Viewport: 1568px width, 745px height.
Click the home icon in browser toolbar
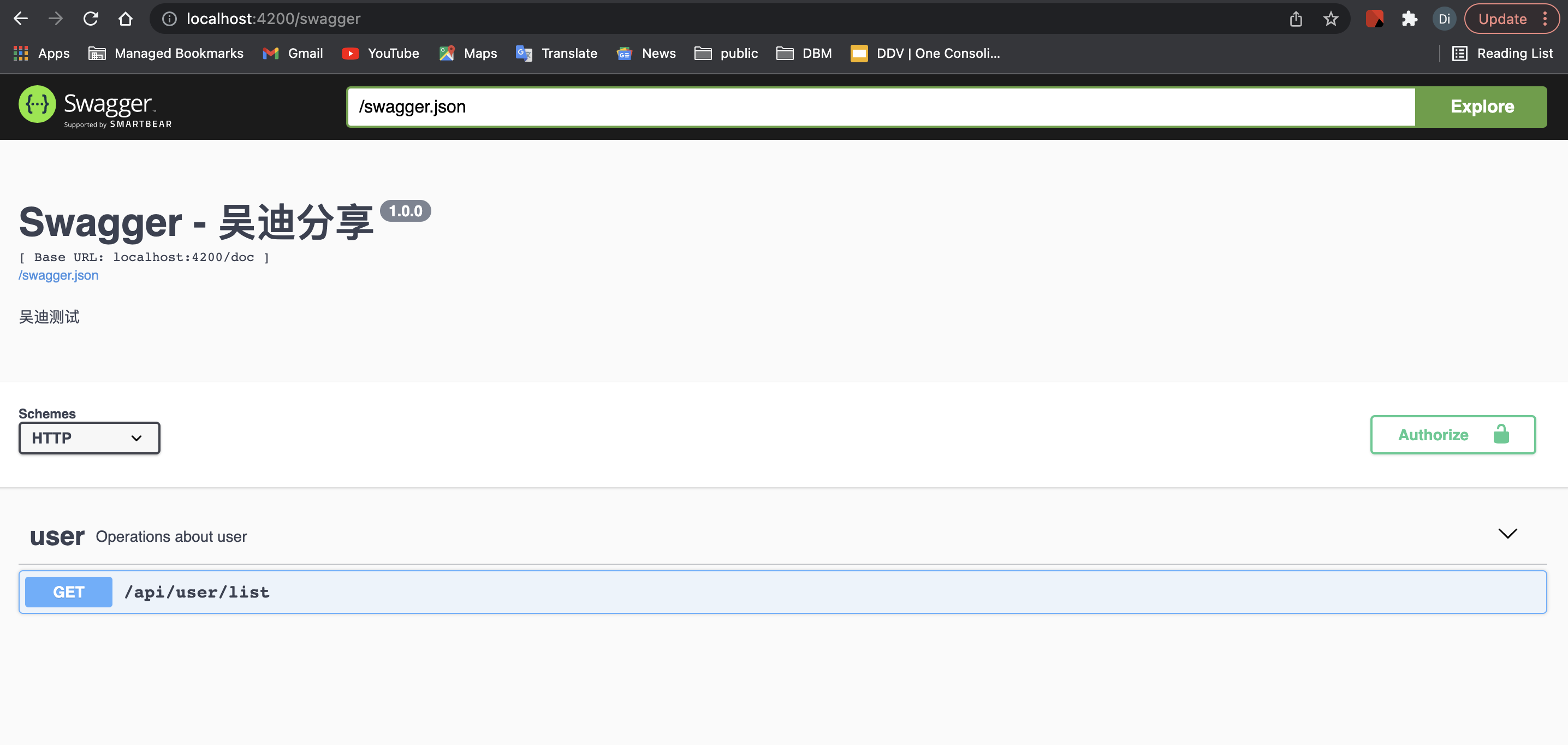pyautogui.click(x=126, y=19)
